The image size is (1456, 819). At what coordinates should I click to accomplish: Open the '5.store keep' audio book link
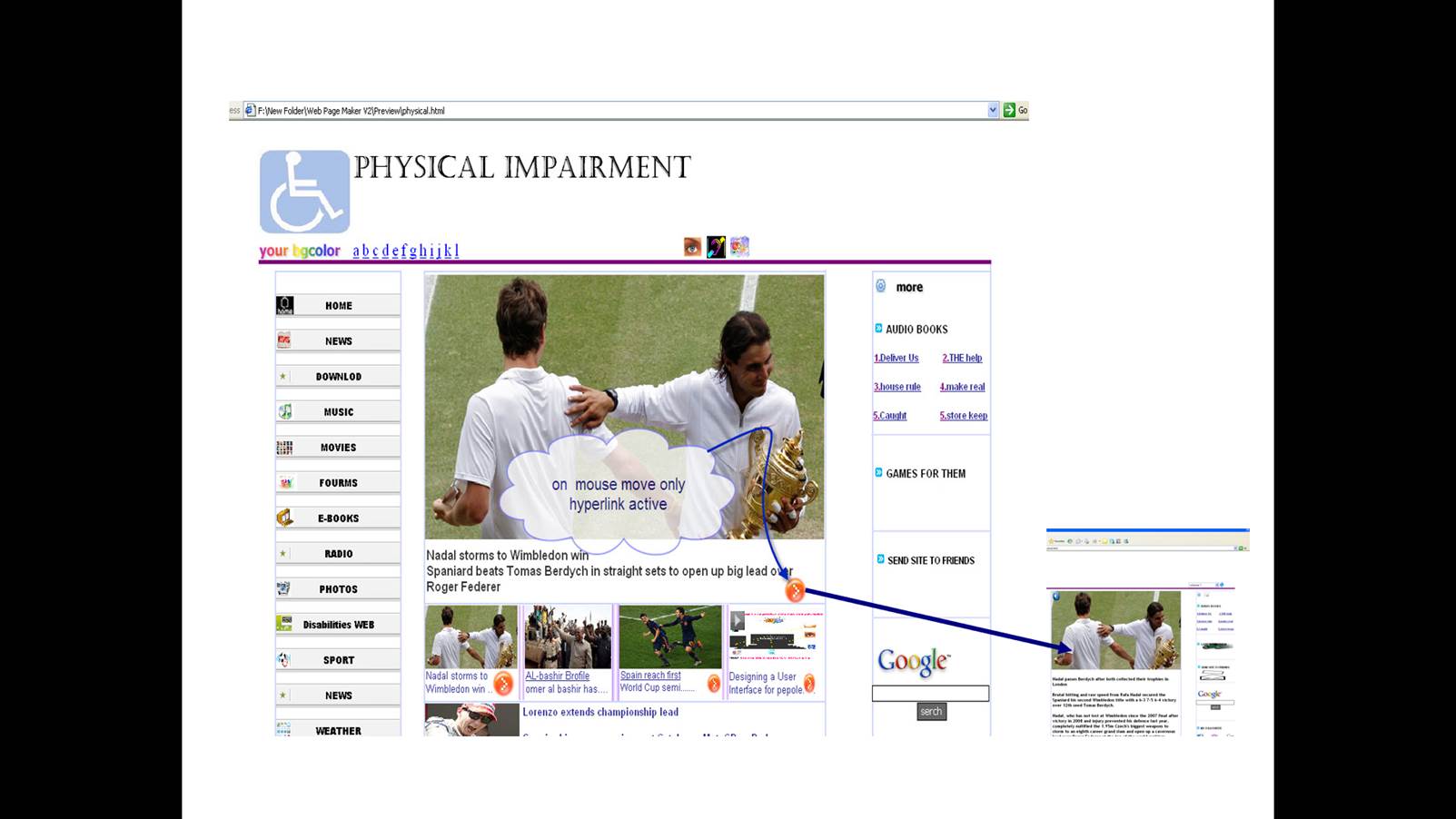pyautogui.click(x=963, y=416)
